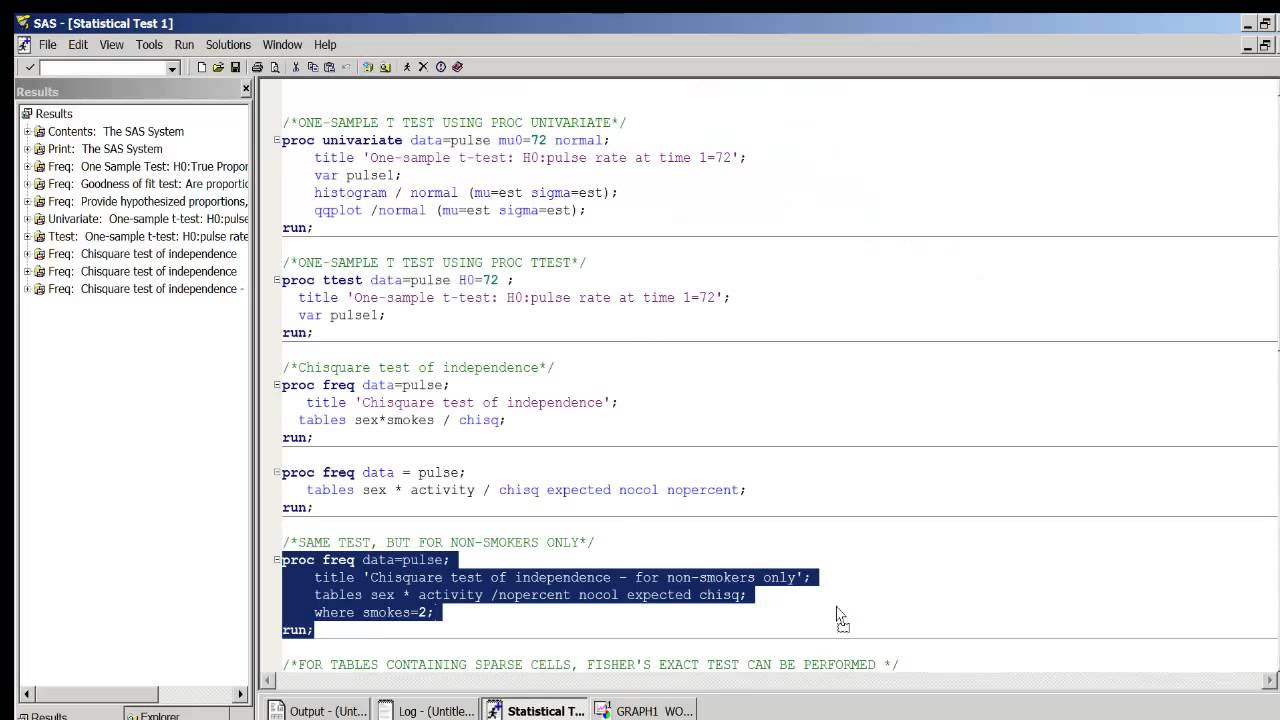
Task: Click the Paste toolbar icon
Action: [329, 67]
